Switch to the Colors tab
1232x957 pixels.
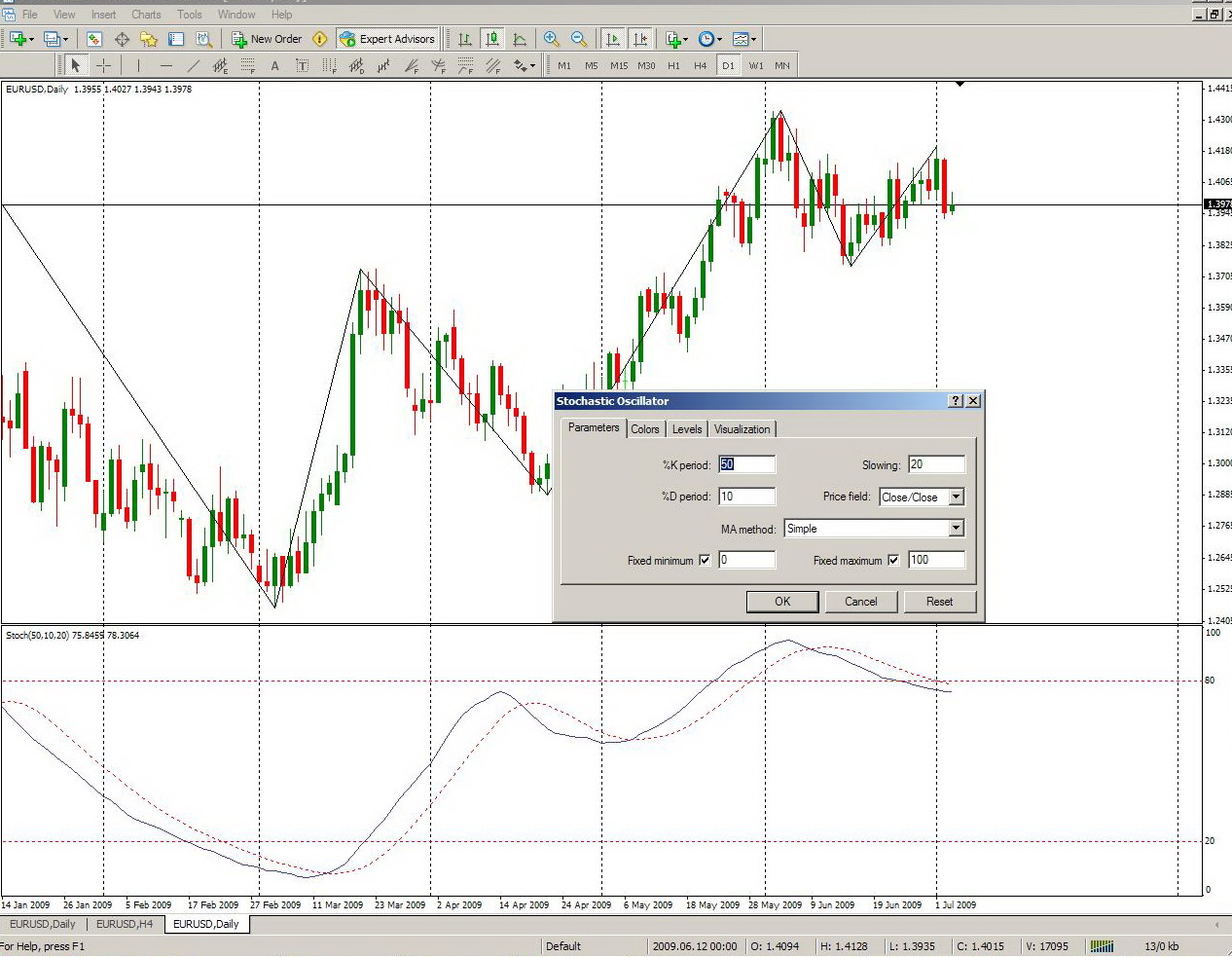pos(645,429)
